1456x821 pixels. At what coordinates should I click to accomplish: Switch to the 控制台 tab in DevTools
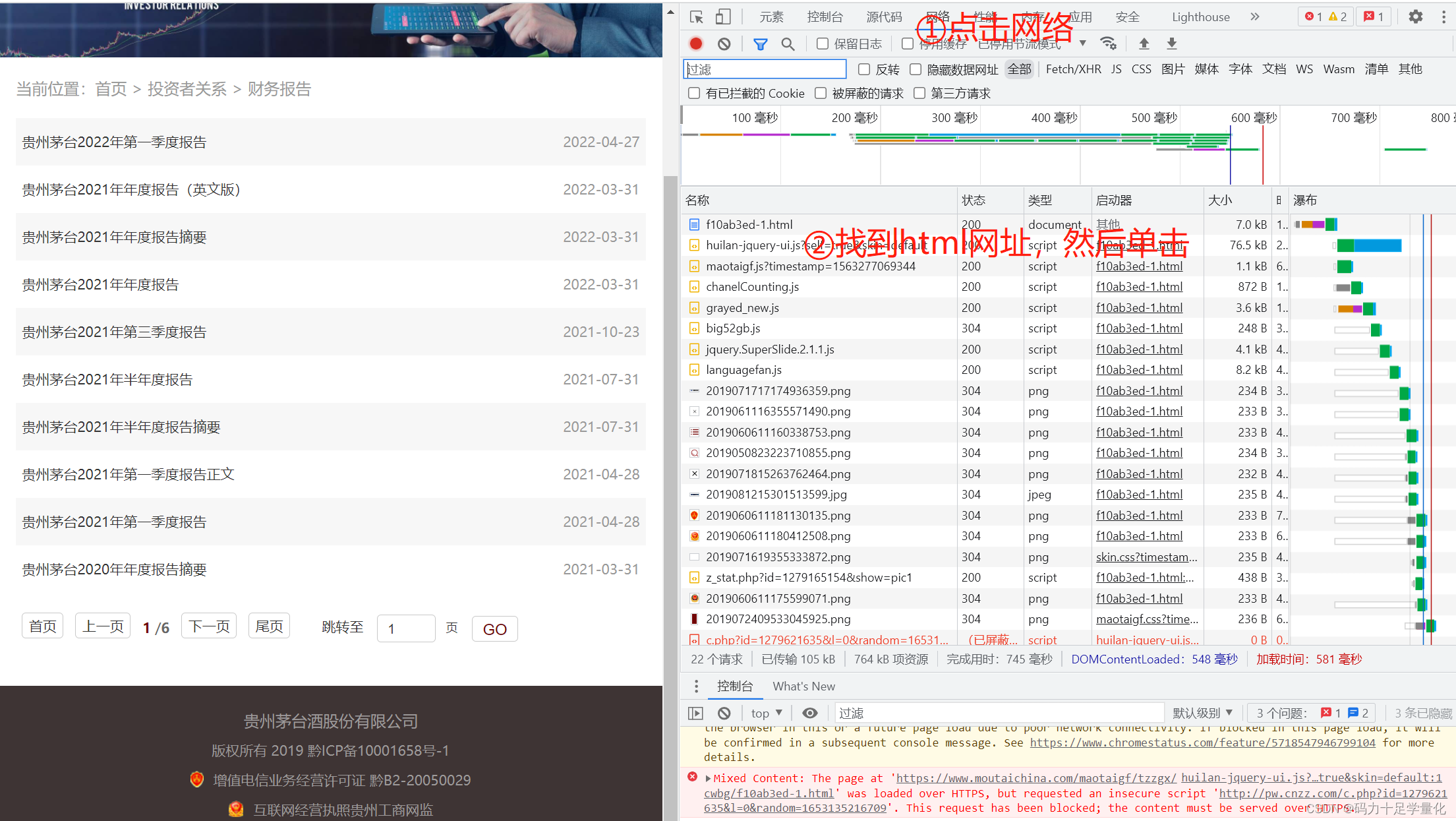click(x=825, y=17)
